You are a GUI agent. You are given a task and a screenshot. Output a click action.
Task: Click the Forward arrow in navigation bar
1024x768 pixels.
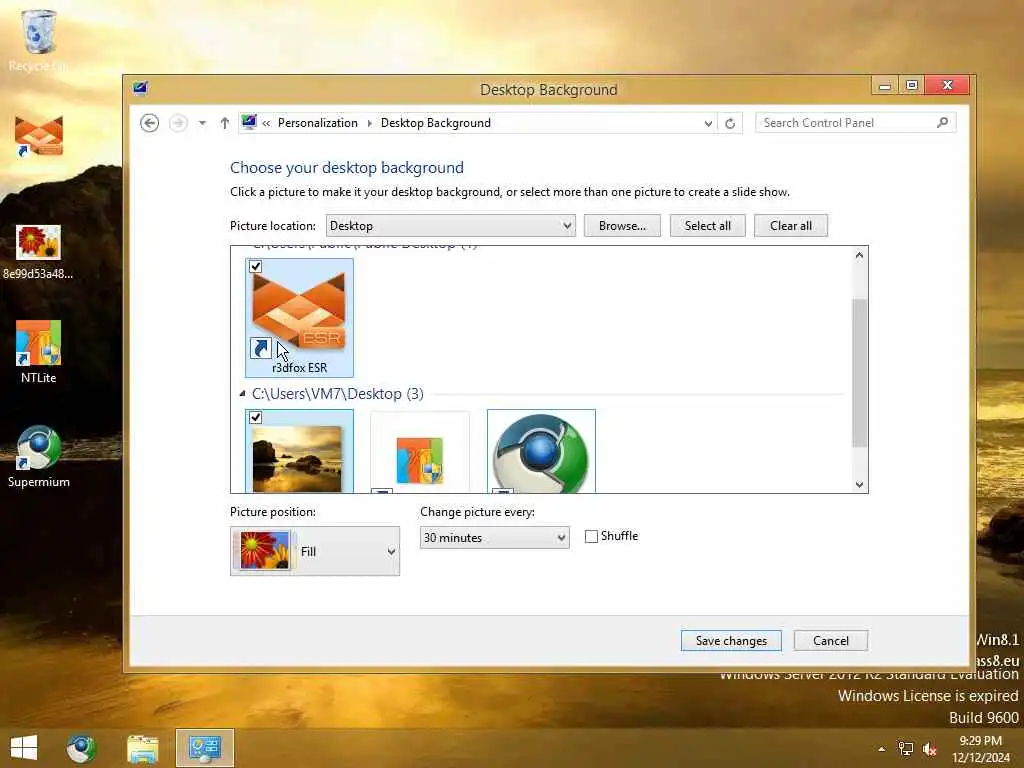(x=178, y=123)
